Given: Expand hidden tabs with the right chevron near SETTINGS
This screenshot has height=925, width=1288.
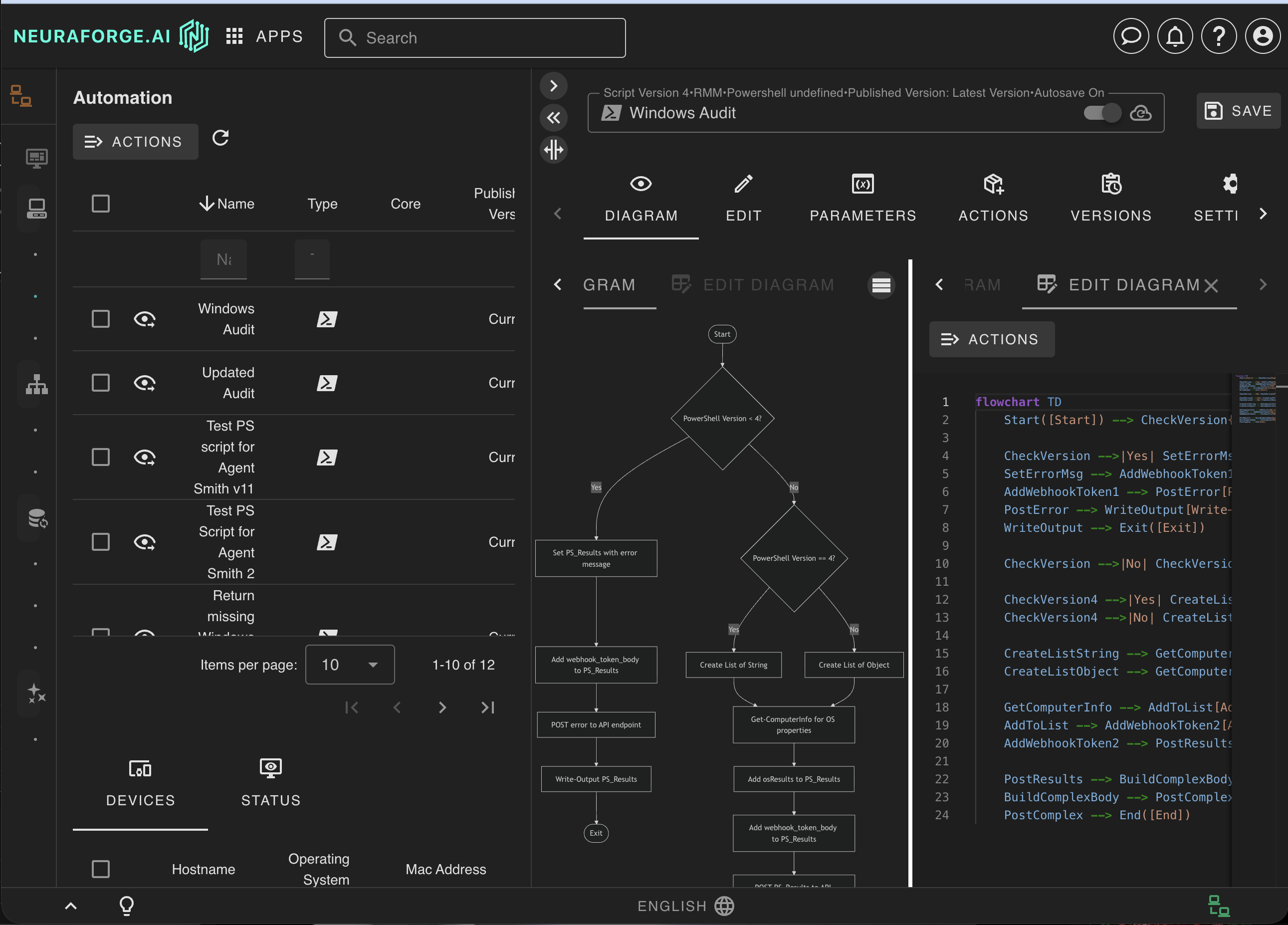Looking at the screenshot, I should click(x=1264, y=214).
